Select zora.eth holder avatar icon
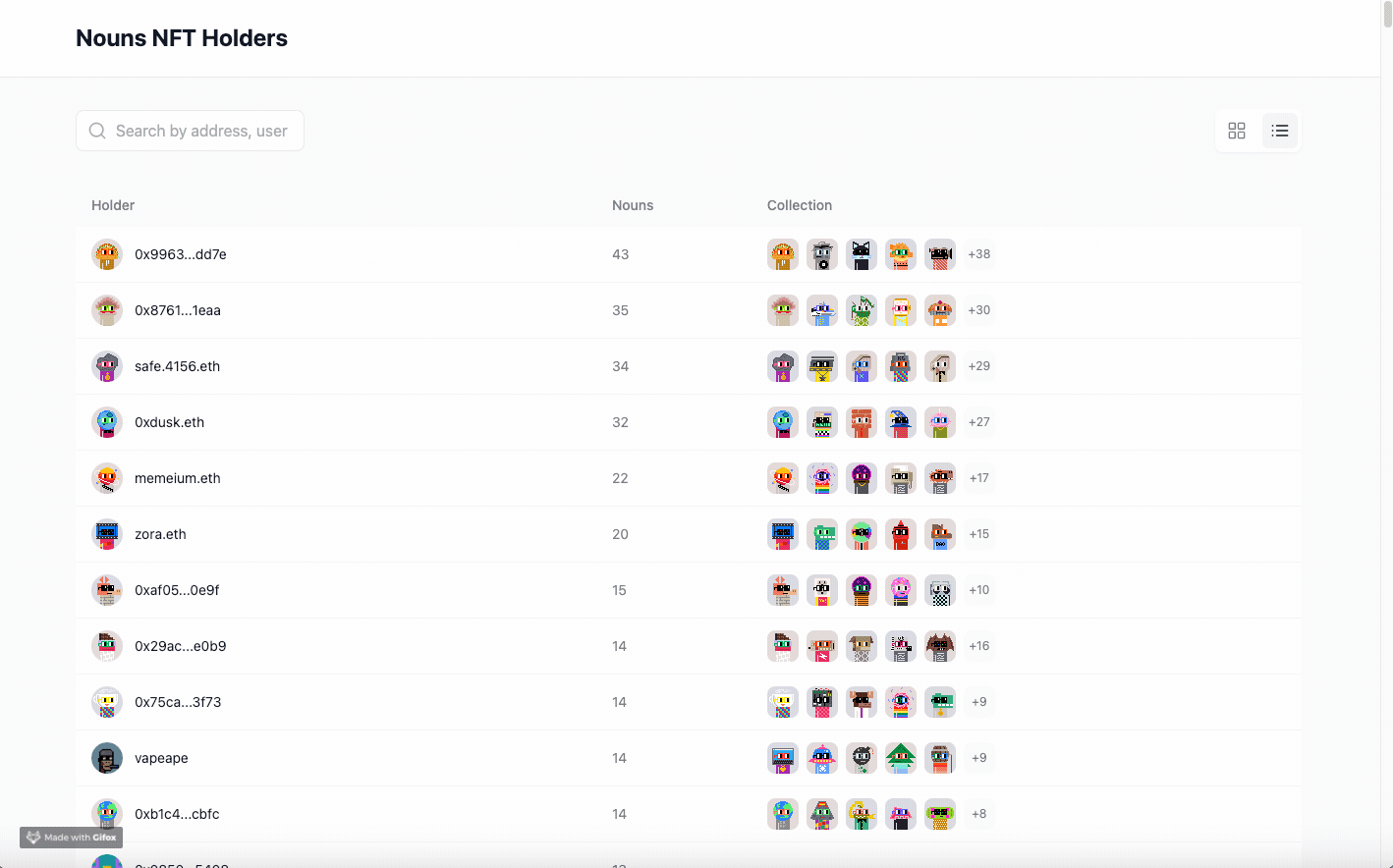1393x868 pixels. [107, 534]
